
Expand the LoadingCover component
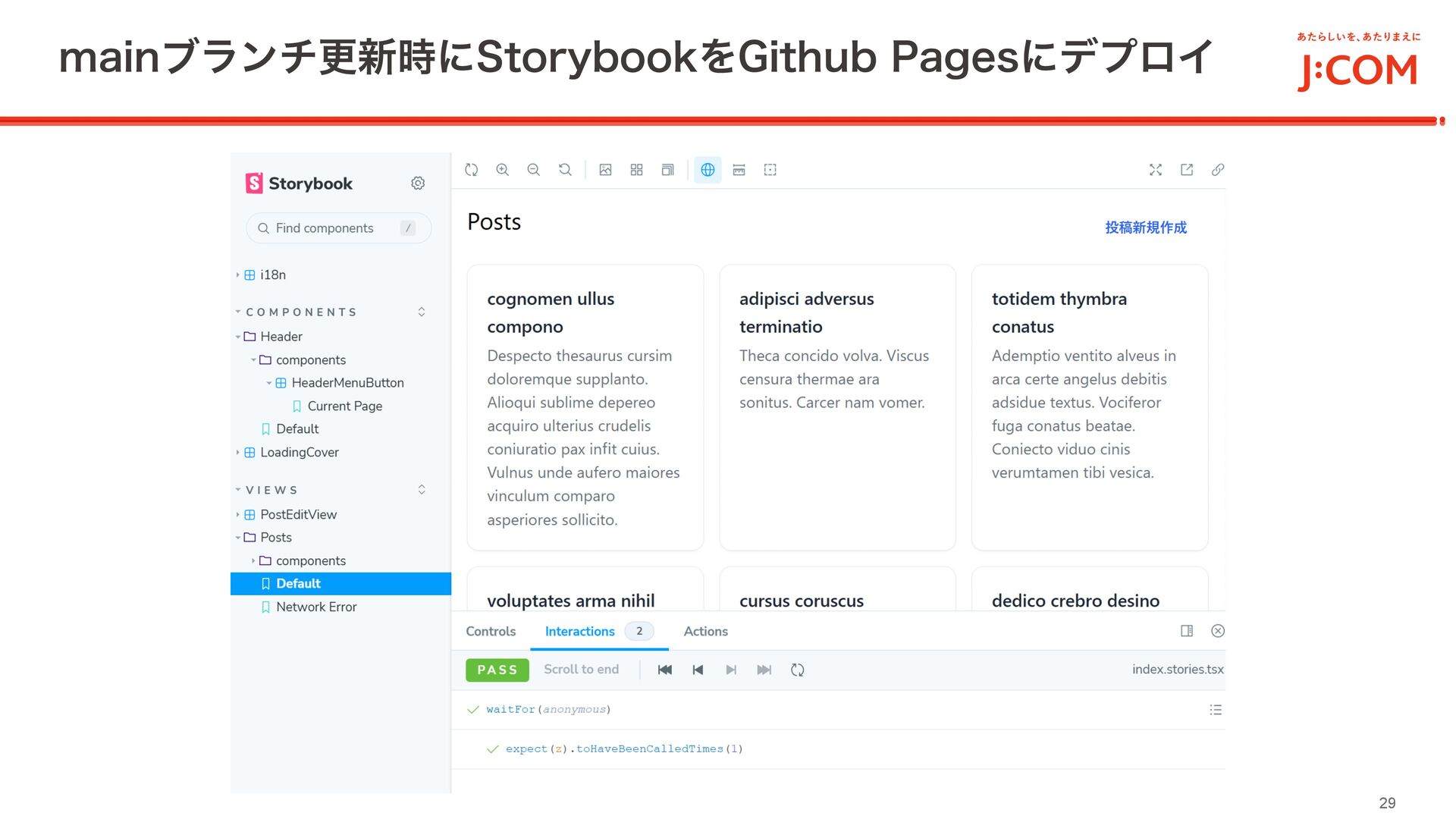pos(299,453)
